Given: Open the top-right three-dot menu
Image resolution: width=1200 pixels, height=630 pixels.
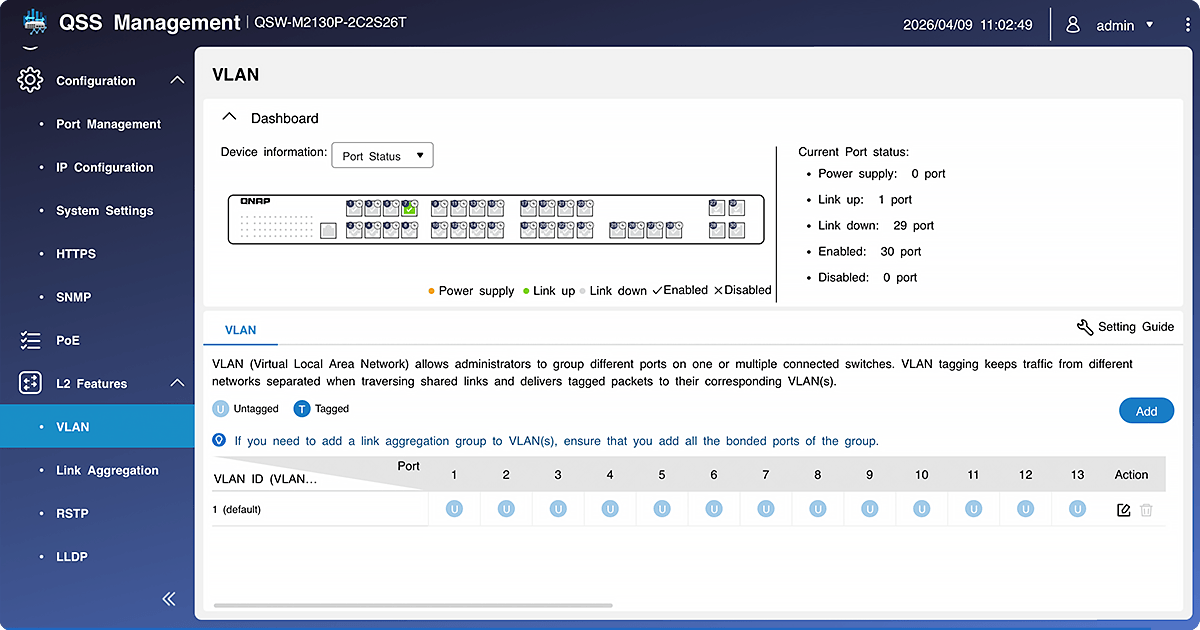Looking at the screenshot, I should click(x=1184, y=25).
